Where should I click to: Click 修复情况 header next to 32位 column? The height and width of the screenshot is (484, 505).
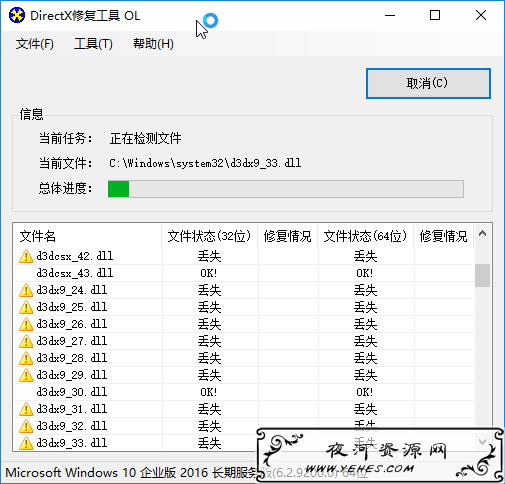tap(288, 236)
